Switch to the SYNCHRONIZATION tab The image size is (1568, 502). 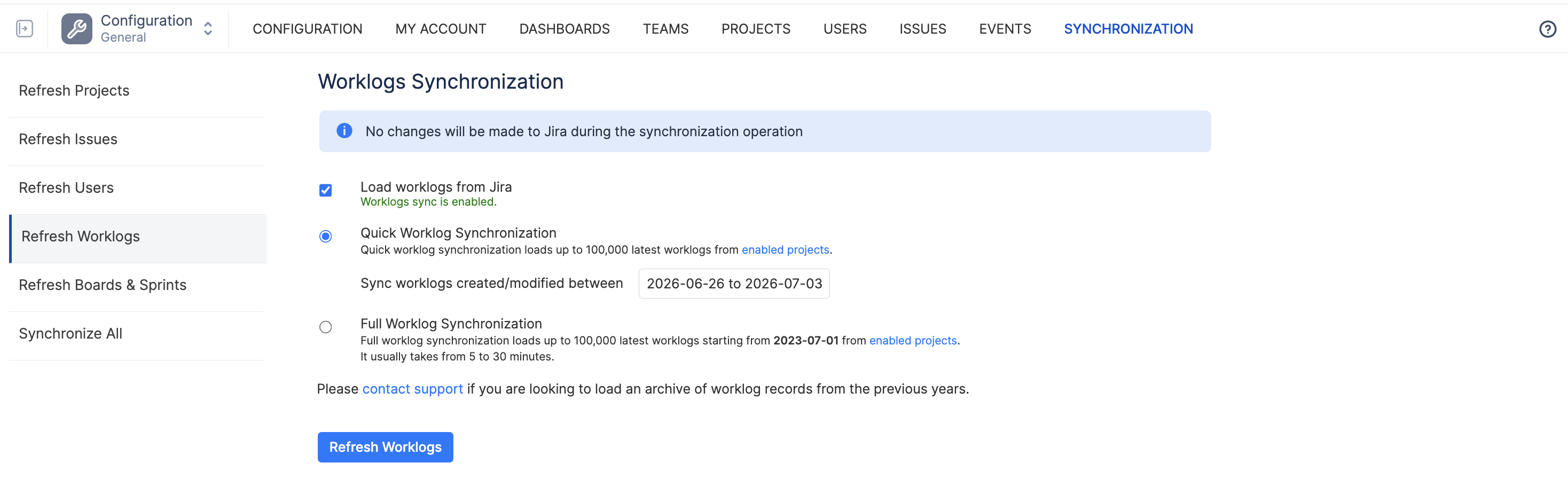(1128, 29)
